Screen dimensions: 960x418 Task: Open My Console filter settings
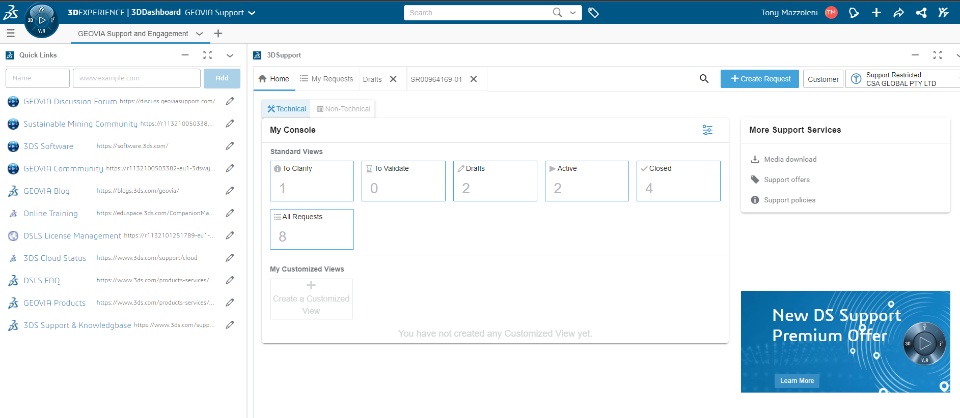pos(708,130)
